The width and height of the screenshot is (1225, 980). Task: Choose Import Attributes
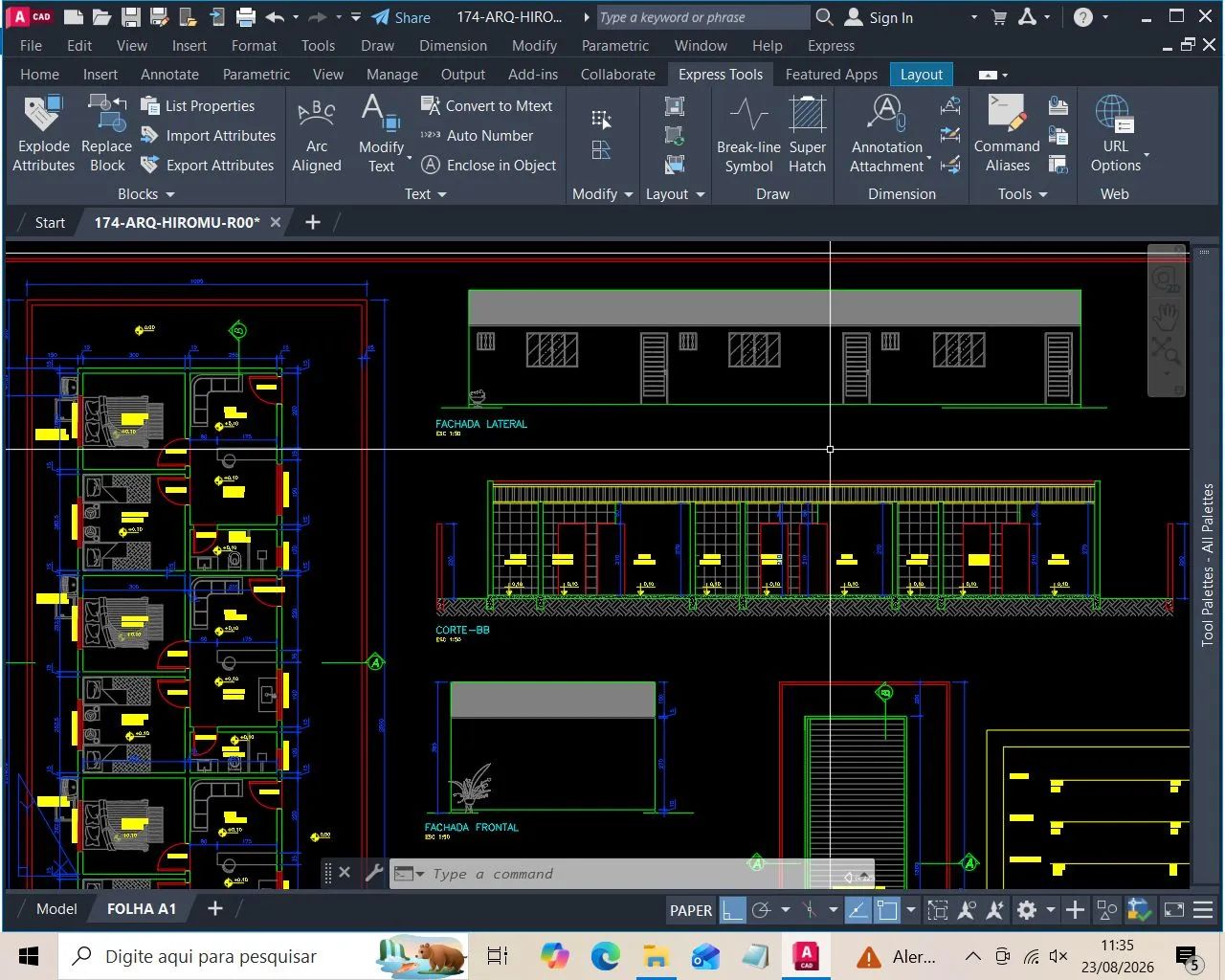click(x=209, y=136)
